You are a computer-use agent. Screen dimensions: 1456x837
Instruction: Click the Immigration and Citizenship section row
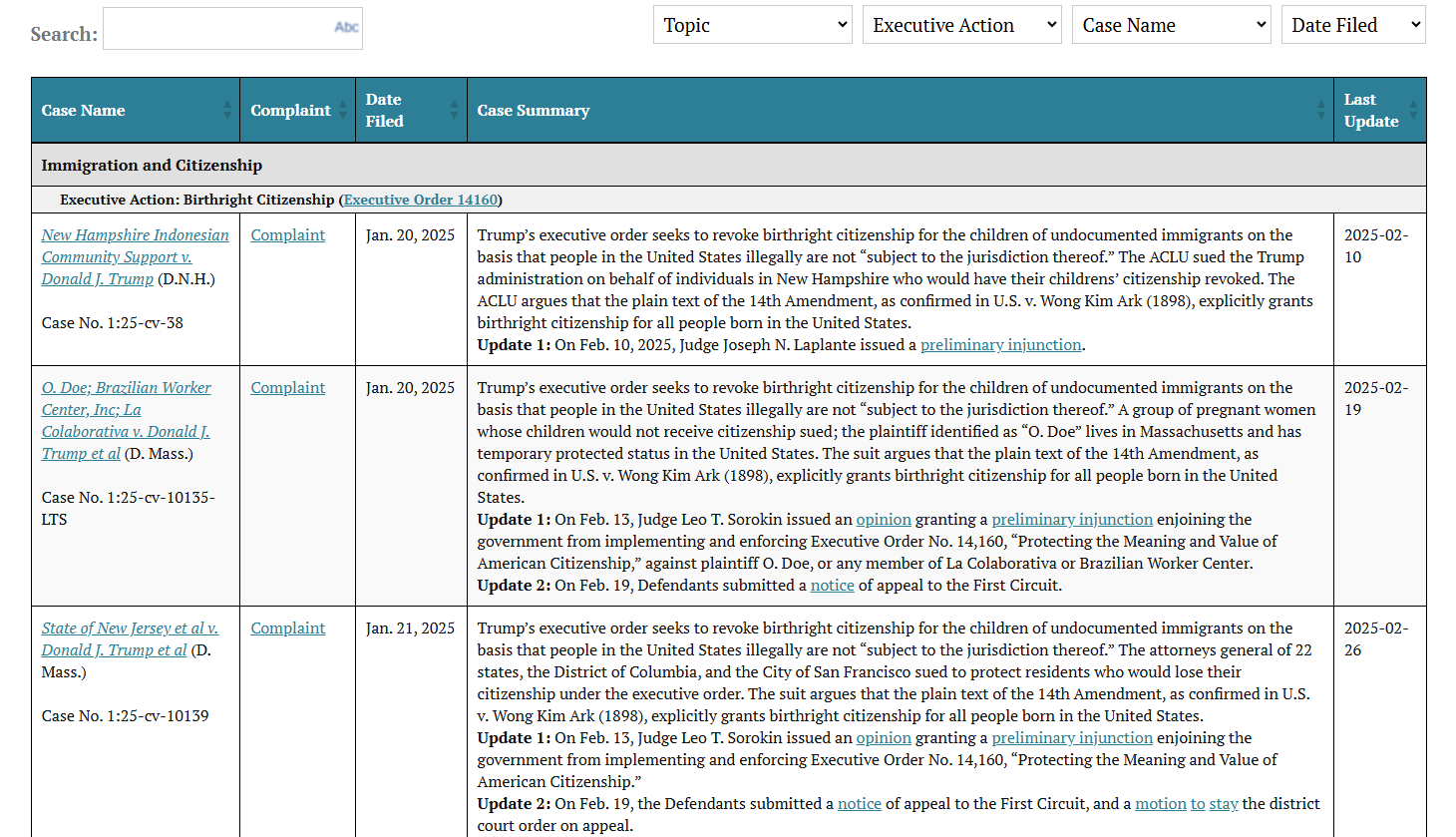tap(729, 166)
